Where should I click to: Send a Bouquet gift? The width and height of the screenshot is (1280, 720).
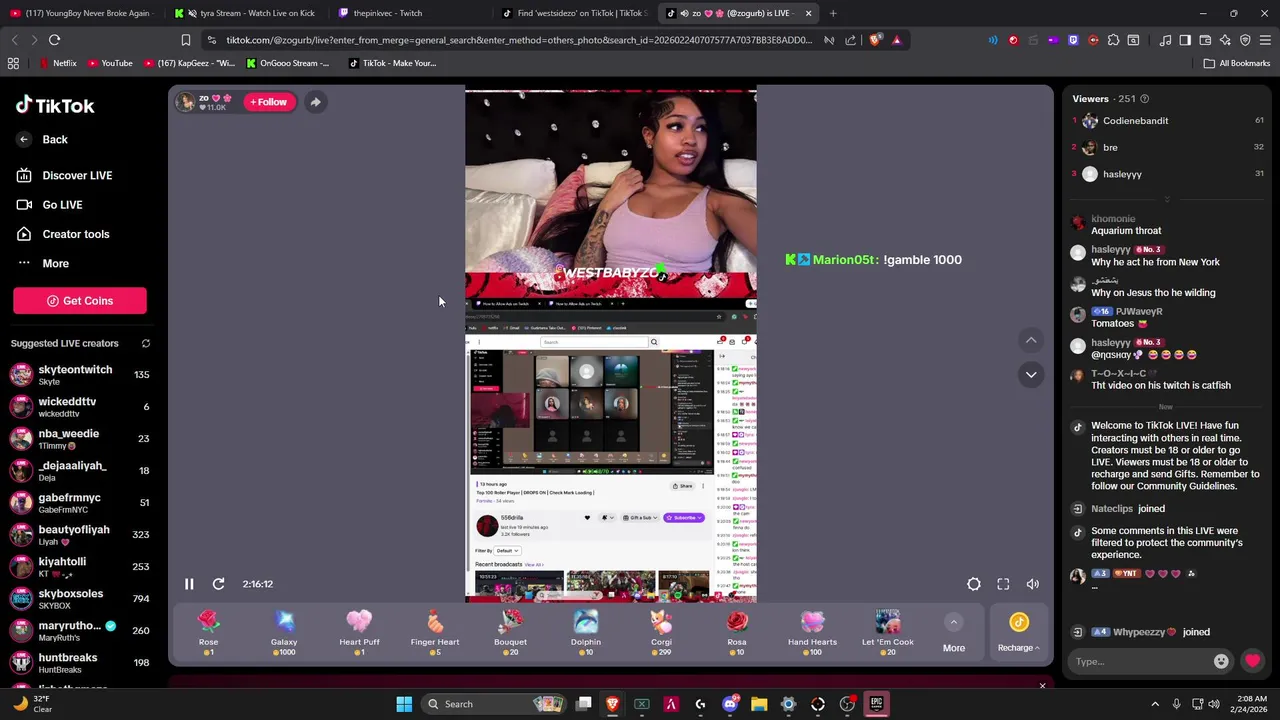[510, 632]
